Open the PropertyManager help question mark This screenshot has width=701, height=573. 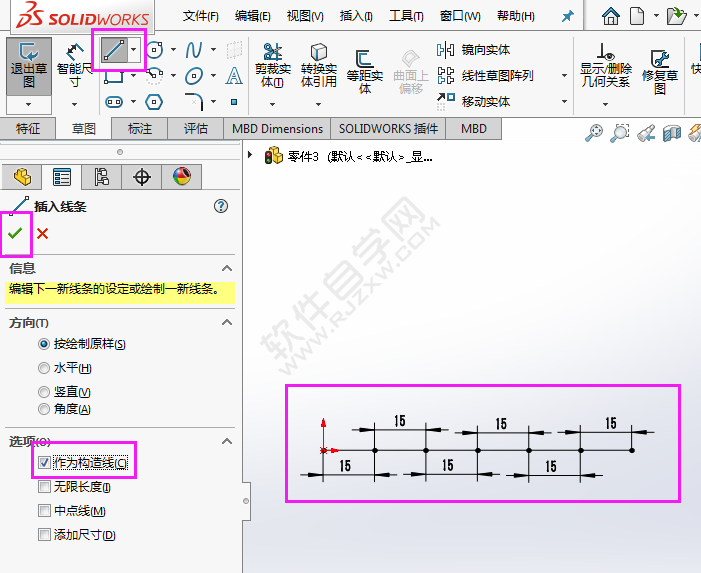(x=221, y=206)
